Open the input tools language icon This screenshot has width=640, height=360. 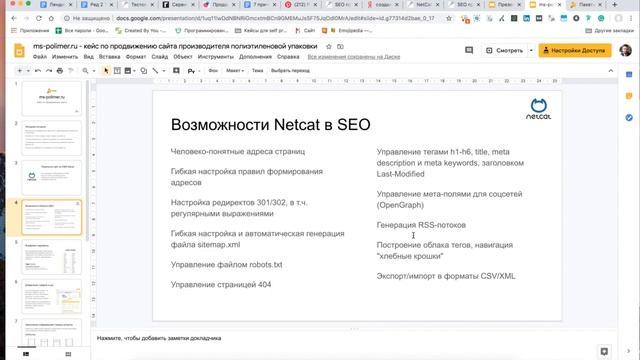pos(191,71)
